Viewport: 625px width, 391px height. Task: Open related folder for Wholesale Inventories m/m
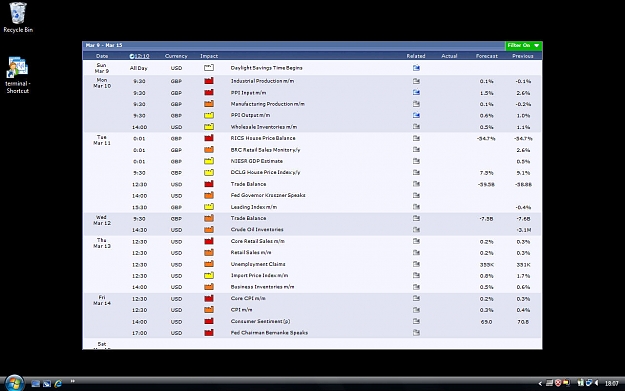pos(416,127)
